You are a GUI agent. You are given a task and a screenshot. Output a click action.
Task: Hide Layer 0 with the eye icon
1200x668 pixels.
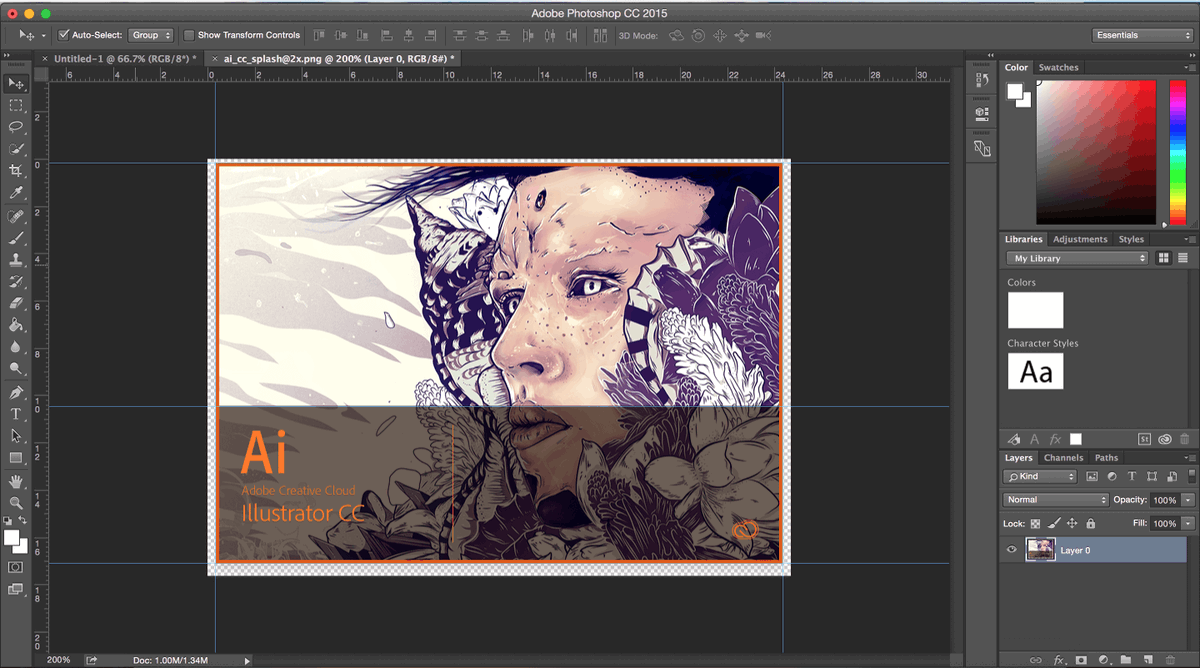coord(1012,550)
